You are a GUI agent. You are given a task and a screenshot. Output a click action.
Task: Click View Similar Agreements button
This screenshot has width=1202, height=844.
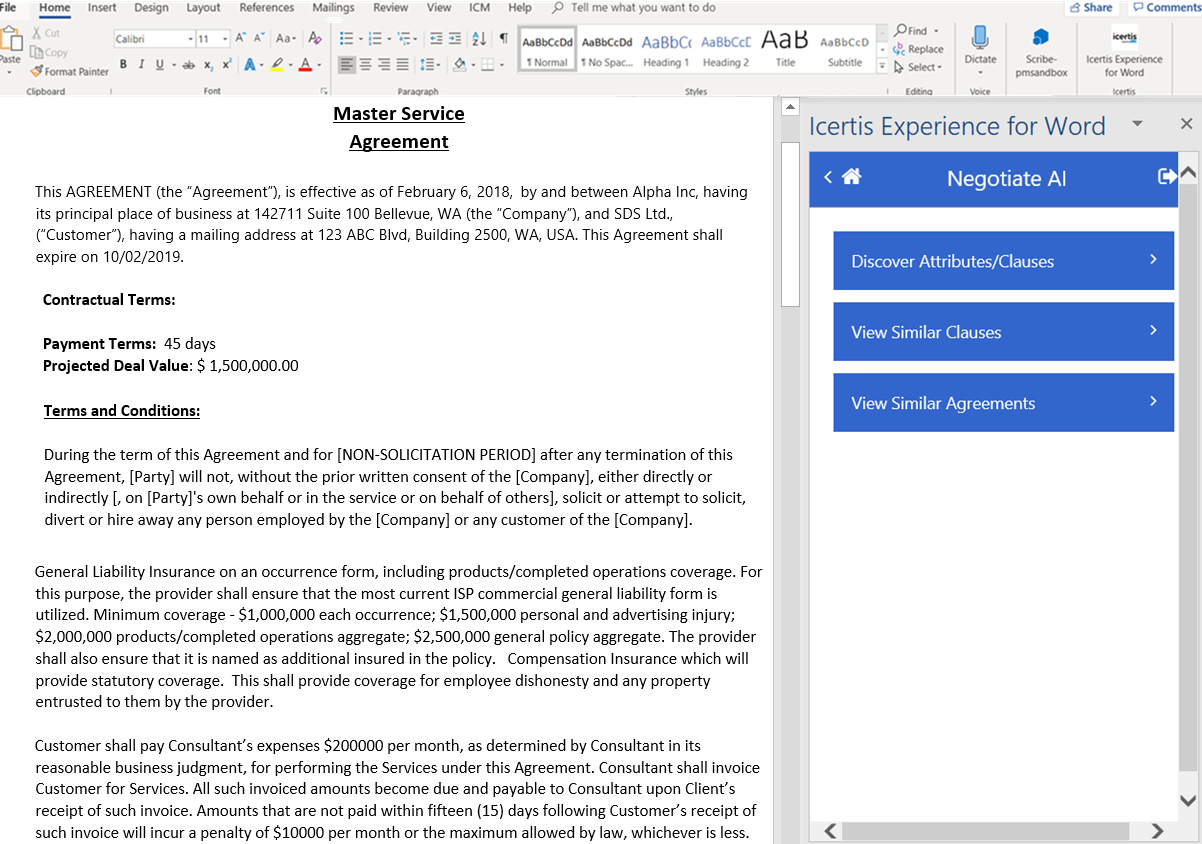(1003, 403)
